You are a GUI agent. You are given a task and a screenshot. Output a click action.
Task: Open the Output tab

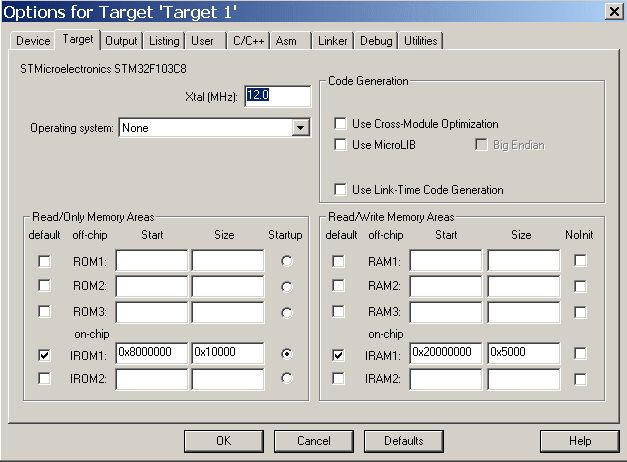121,41
